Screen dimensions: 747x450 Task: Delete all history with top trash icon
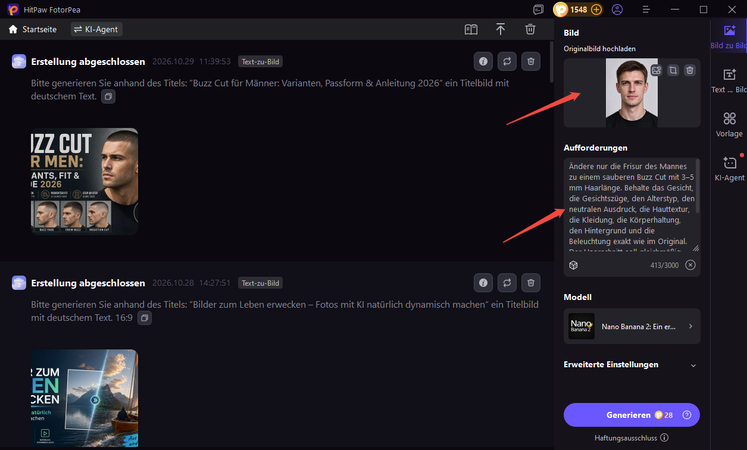point(530,30)
